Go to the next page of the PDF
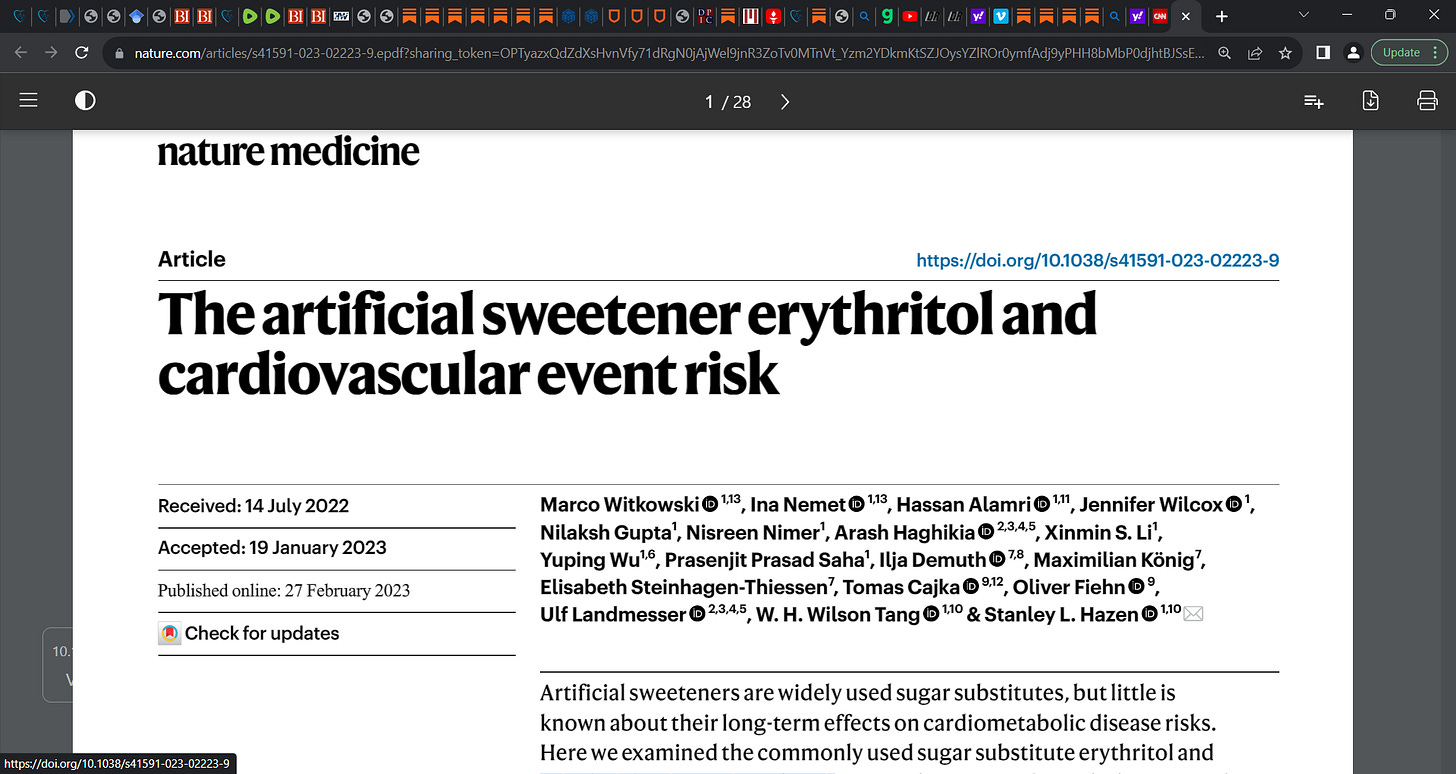The height and width of the screenshot is (774, 1456). pos(784,101)
